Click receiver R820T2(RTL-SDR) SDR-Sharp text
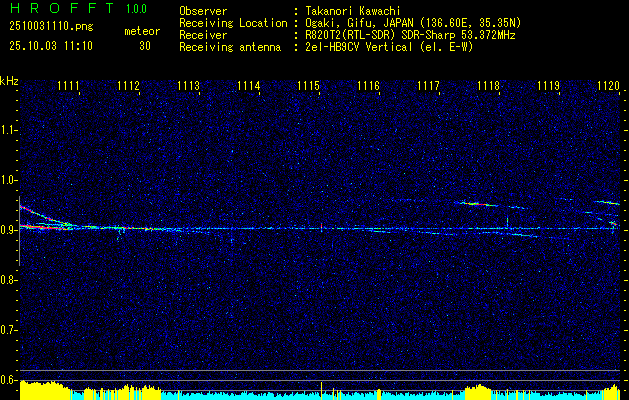 click(410, 35)
